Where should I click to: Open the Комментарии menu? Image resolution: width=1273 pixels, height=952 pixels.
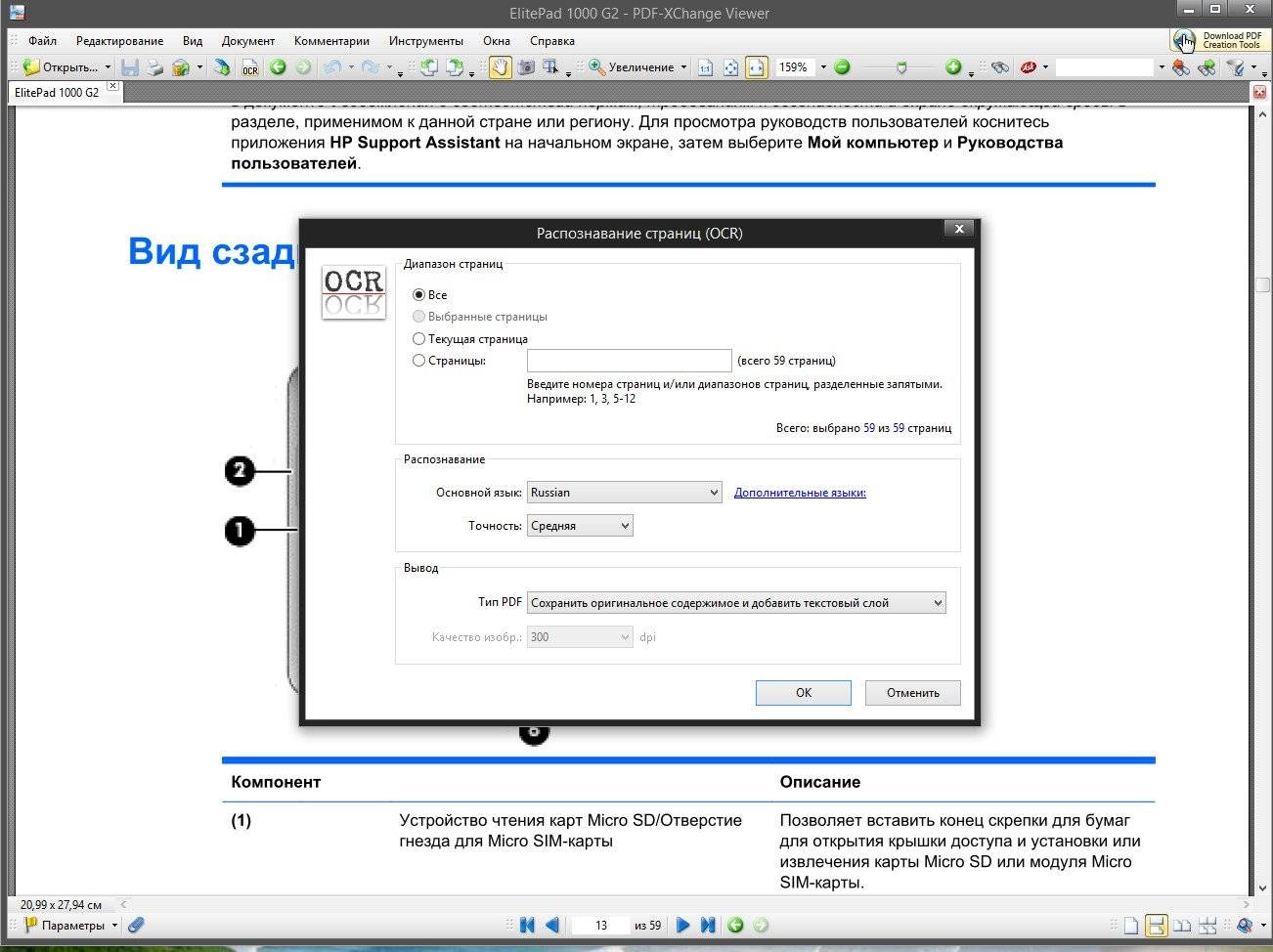pyautogui.click(x=331, y=41)
